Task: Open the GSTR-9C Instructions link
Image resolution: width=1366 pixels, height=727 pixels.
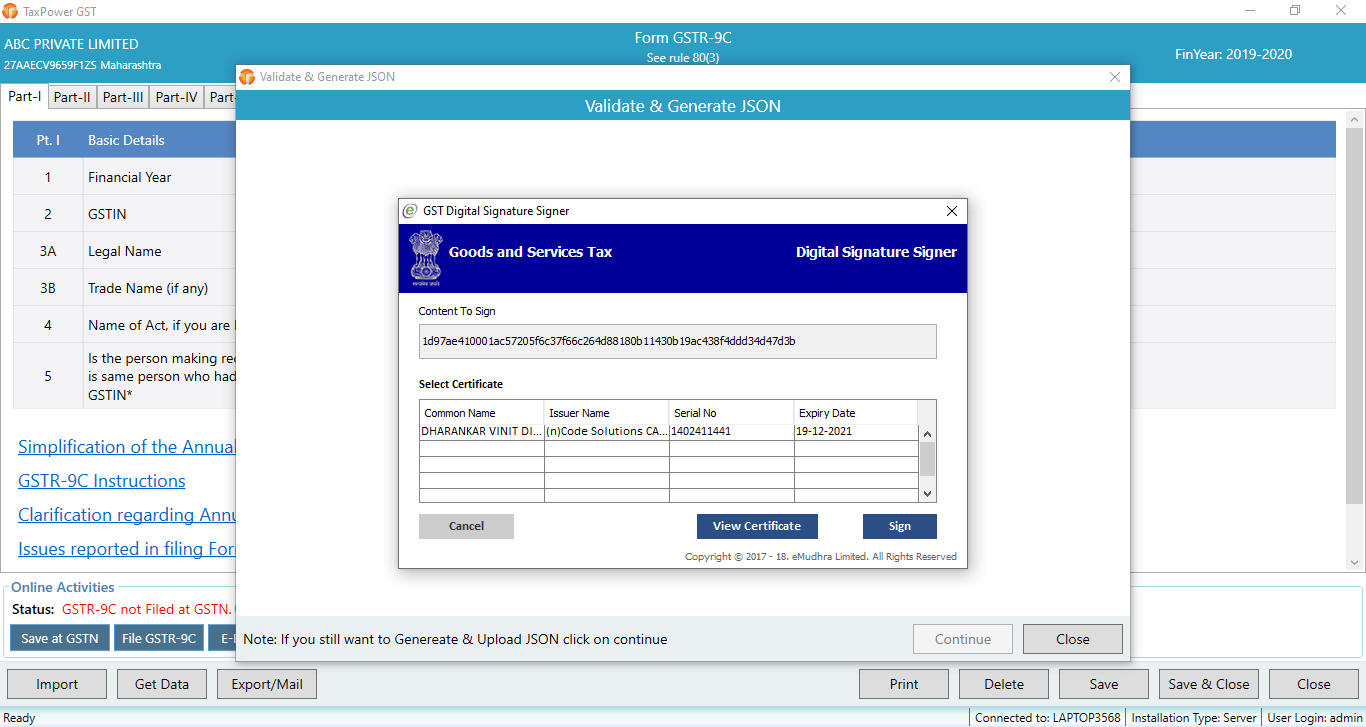Action: [102, 481]
